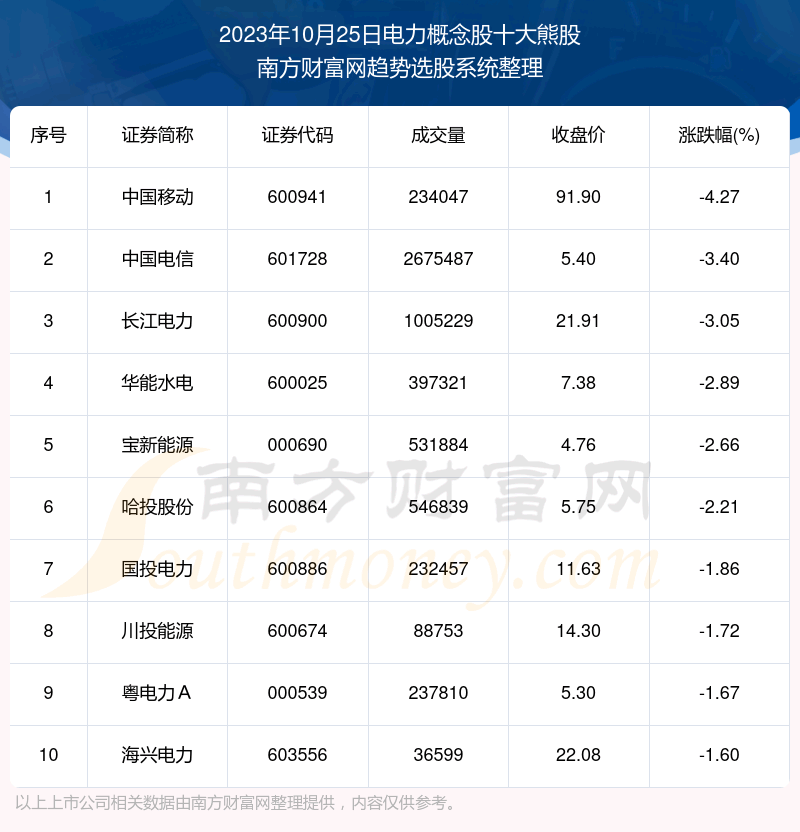
Task: Click stock code 000690
Action: point(297,445)
